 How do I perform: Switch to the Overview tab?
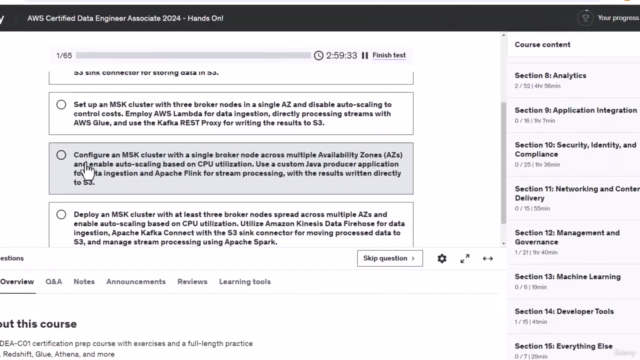click(x=17, y=282)
